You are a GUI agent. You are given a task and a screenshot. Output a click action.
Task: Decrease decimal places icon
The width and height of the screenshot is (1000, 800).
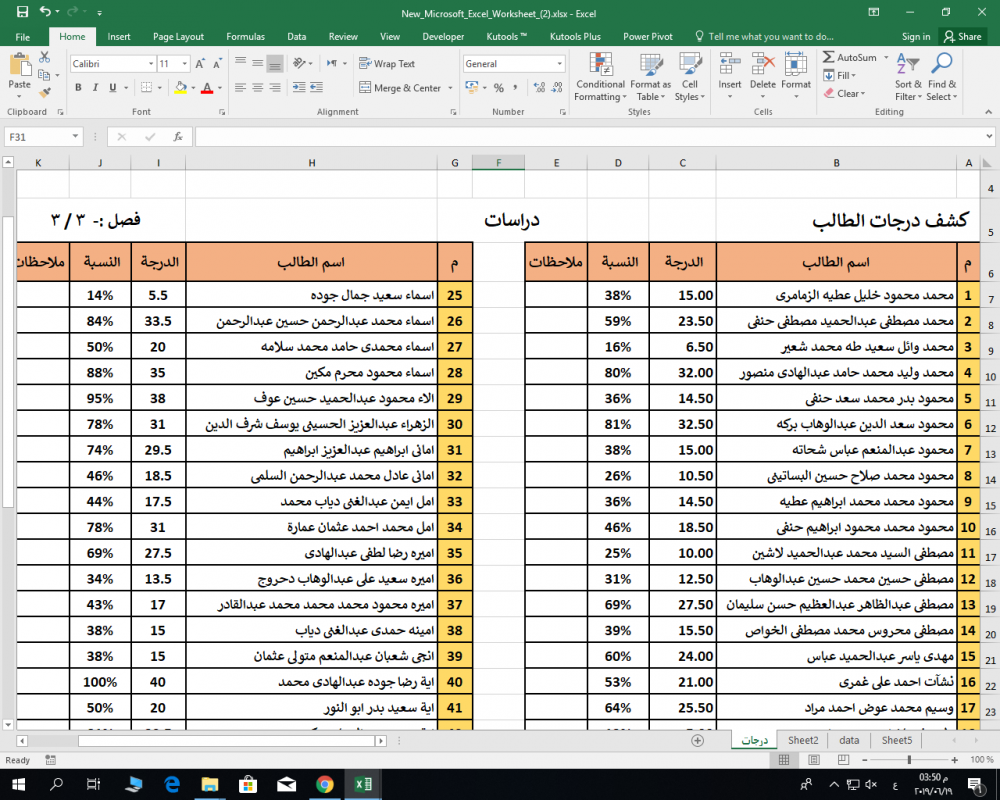point(557,87)
